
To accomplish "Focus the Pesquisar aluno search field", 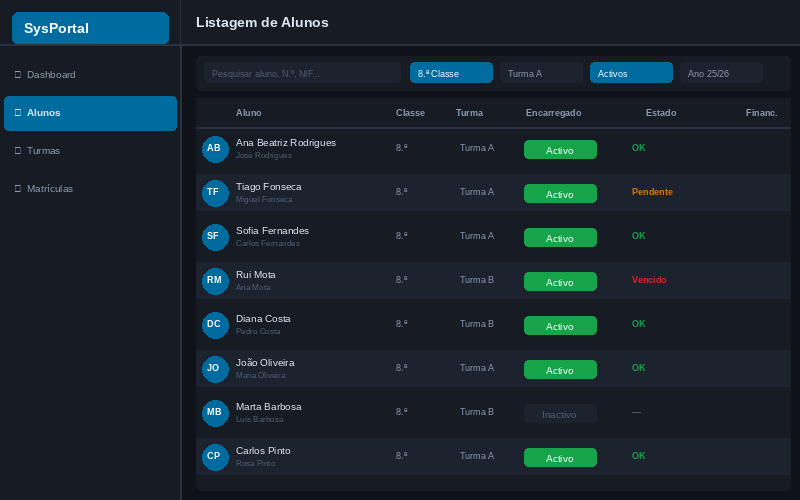I will click(x=302, y=73).
